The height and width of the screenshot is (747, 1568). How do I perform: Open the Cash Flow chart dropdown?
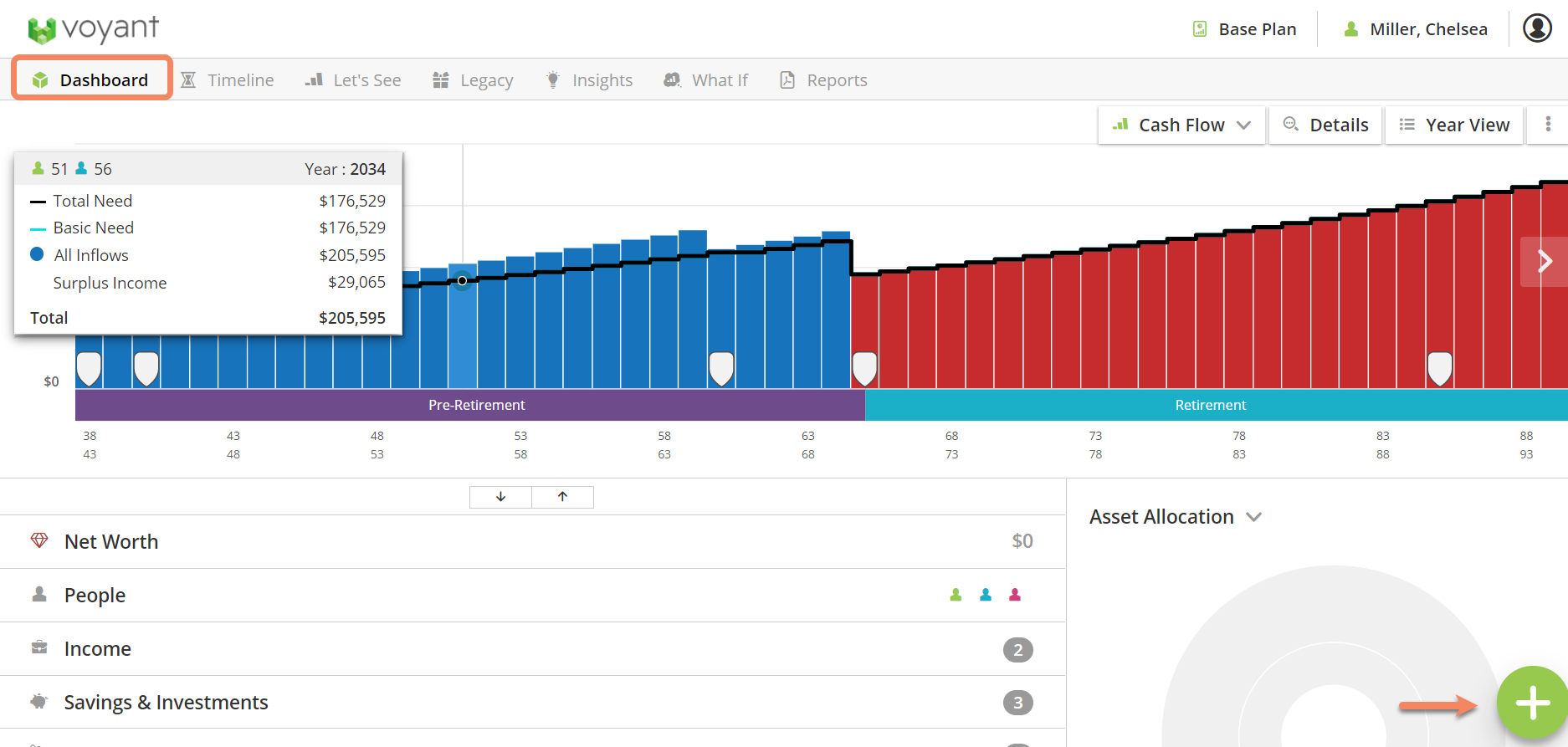pos(1181,125)
